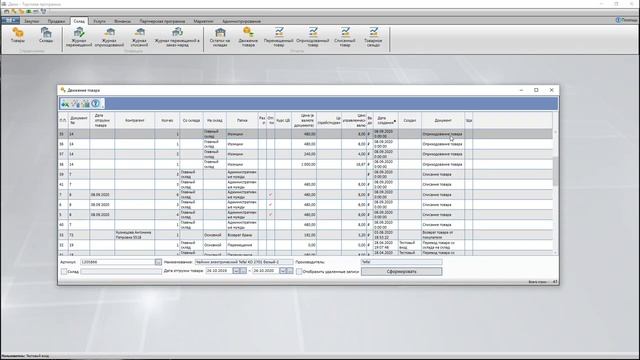Image resolution: width=640 pixels, height=360 pixels.
Task: Open Перемещенный товар report icon
Action: (x=279, y=37)
